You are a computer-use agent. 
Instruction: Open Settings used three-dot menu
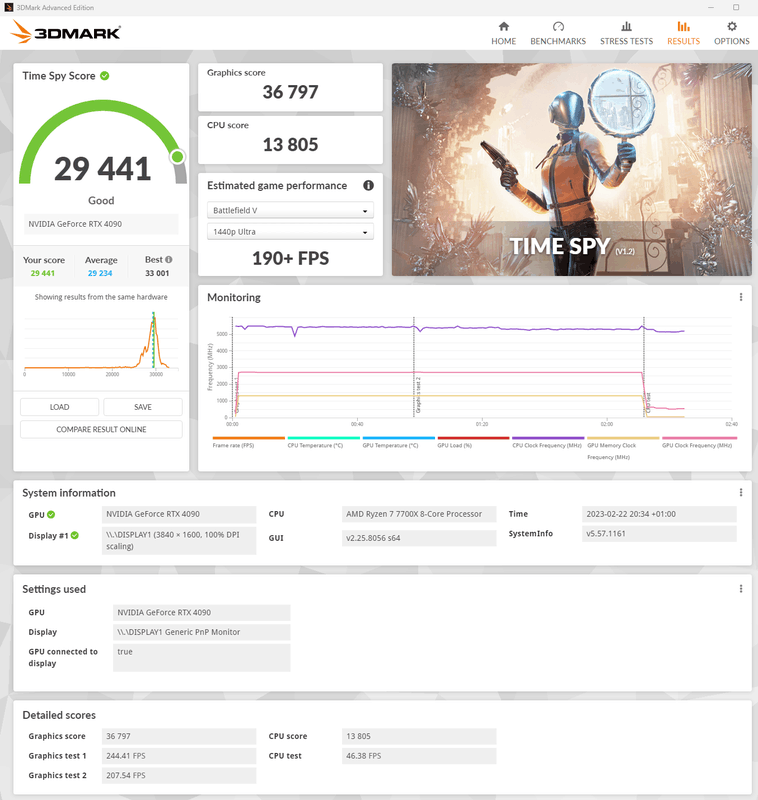(741, 589)
